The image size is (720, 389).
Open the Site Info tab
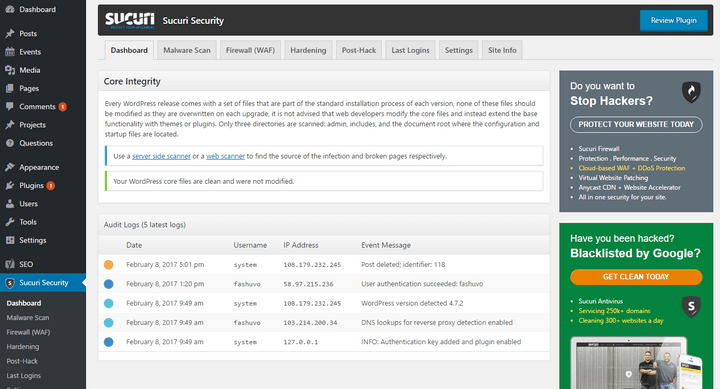click(502, 50)
